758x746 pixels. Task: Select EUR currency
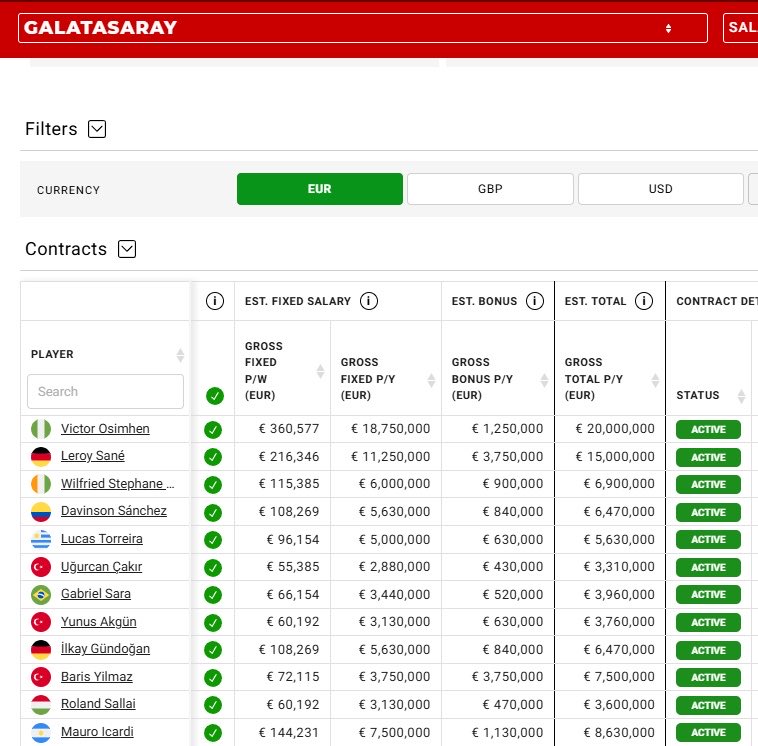click(320, 189)
